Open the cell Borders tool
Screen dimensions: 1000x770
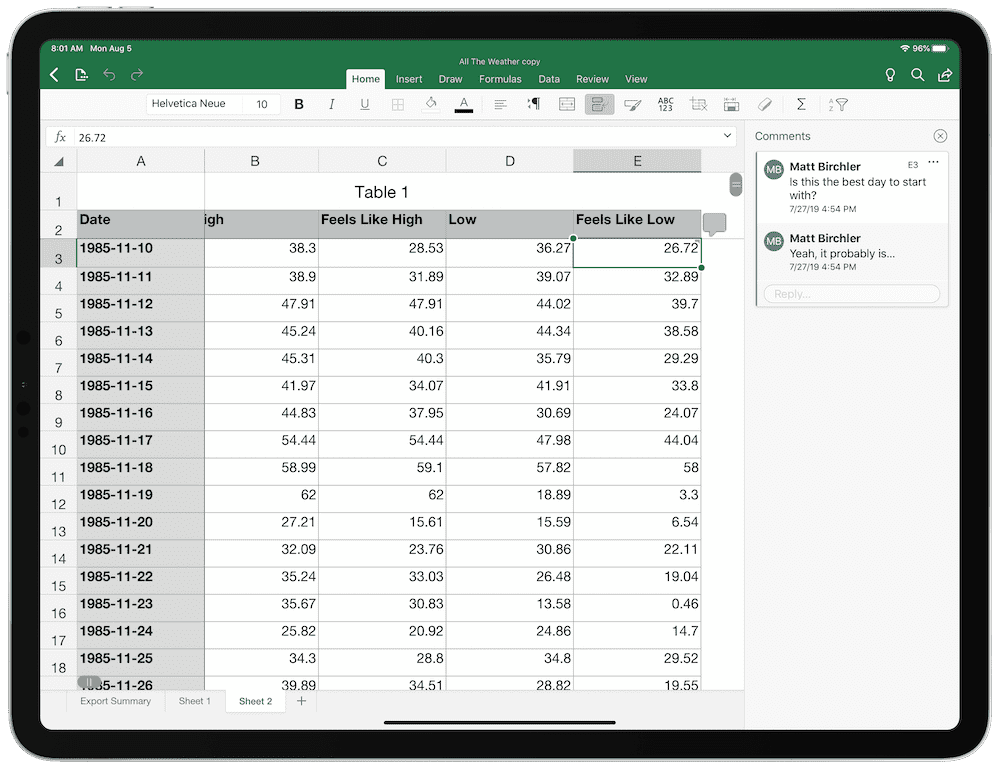(398, 104)
